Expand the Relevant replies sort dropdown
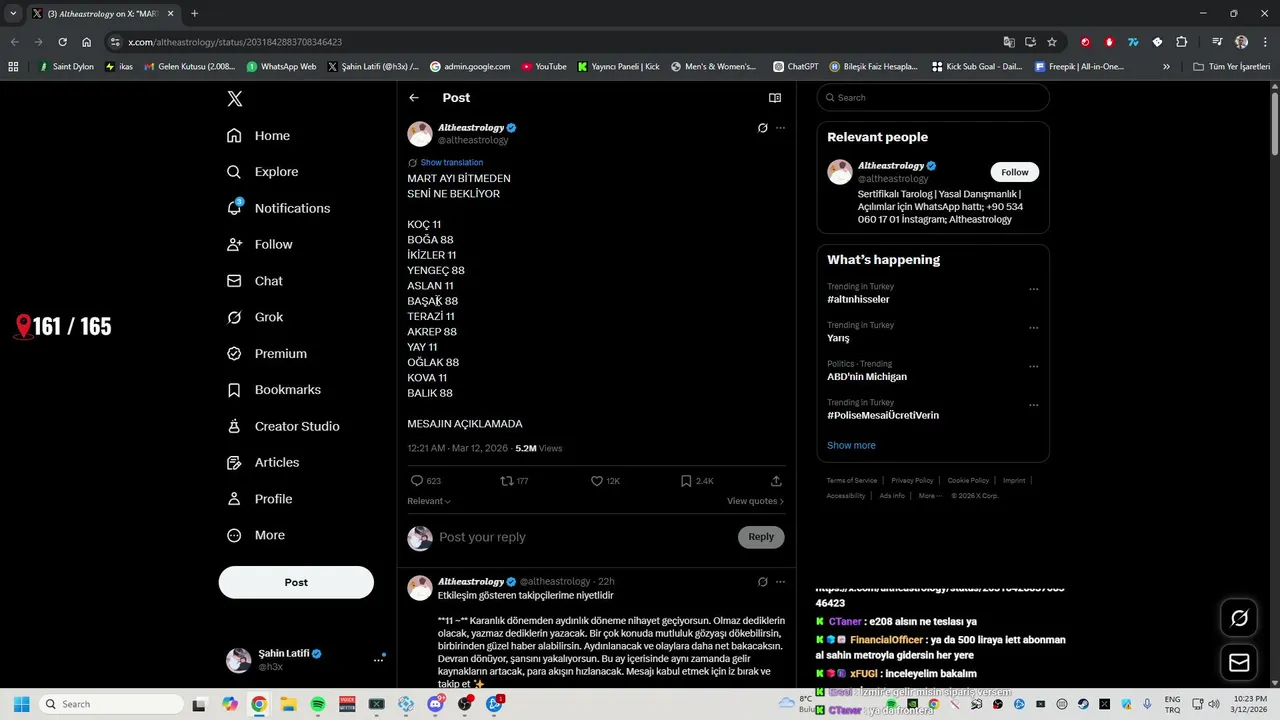 pos(429,501)
